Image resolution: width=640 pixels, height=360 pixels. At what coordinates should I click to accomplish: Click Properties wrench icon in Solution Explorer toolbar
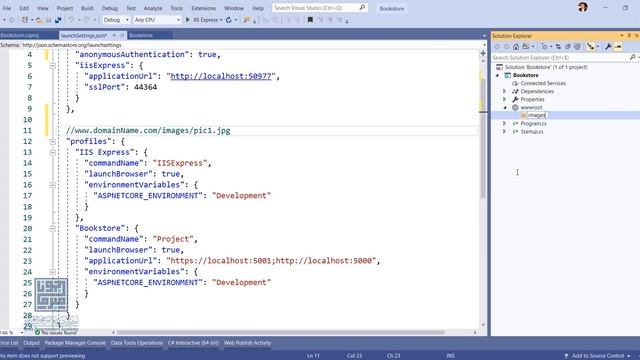click(608, 47)
